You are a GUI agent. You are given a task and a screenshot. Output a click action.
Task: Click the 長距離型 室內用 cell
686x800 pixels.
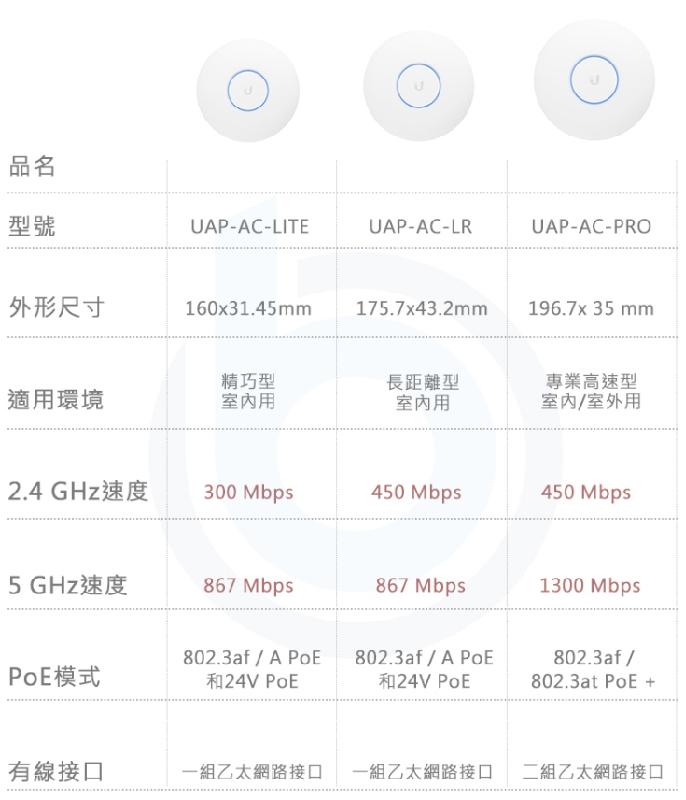pos(423,392)
